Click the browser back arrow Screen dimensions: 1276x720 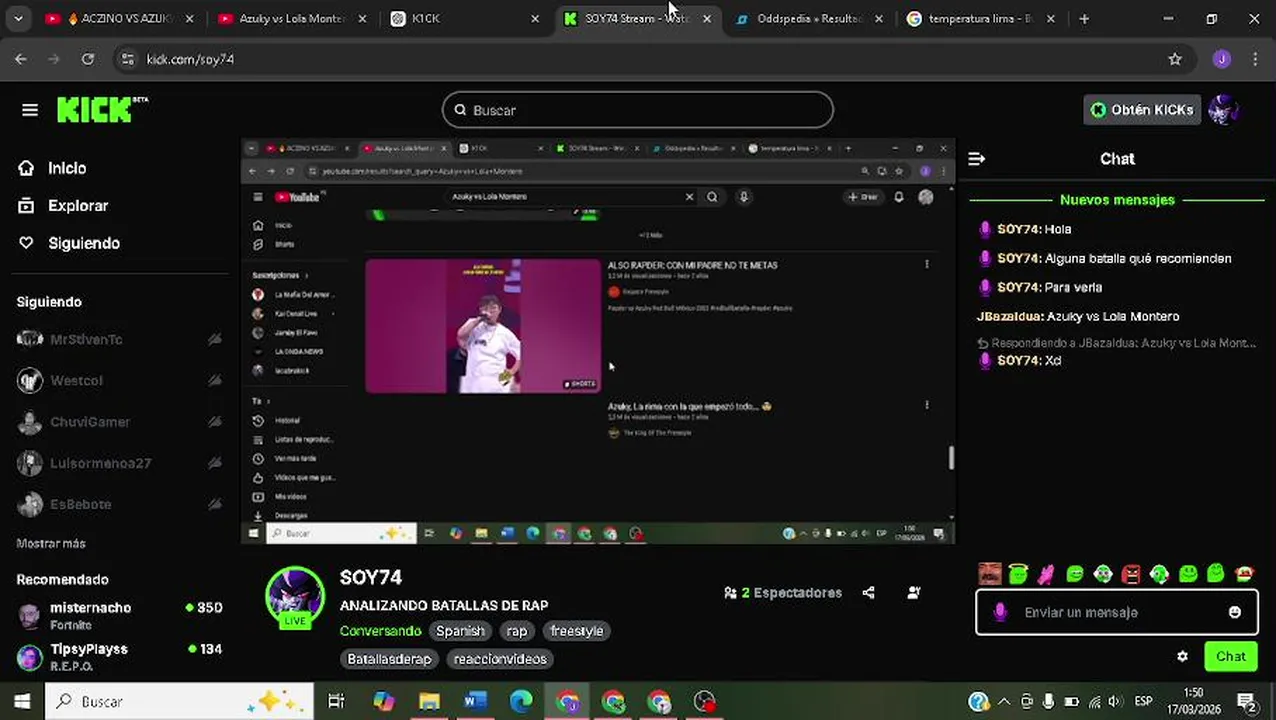pyautogui.click(x=21, y=59)
